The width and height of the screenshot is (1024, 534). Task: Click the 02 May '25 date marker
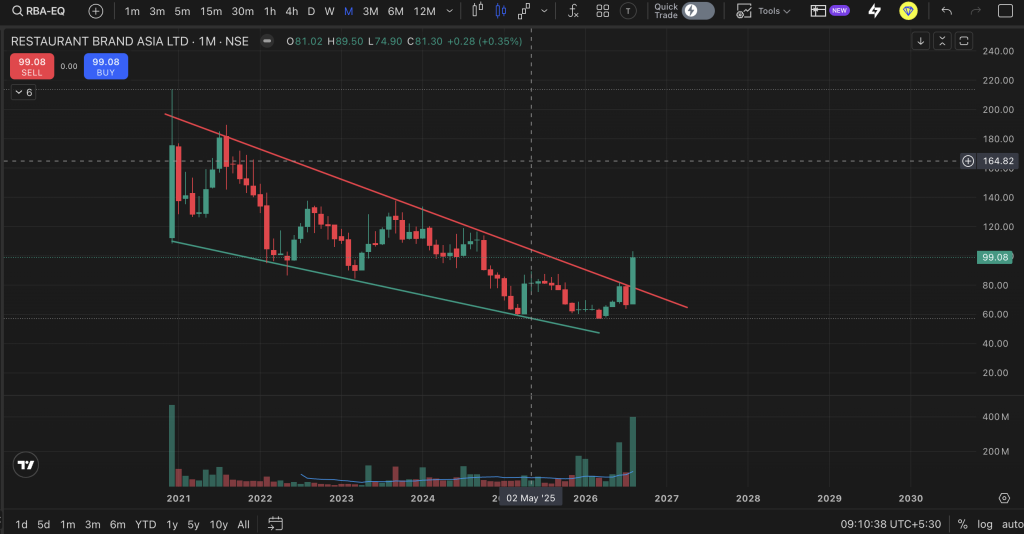tap(531, 498)
